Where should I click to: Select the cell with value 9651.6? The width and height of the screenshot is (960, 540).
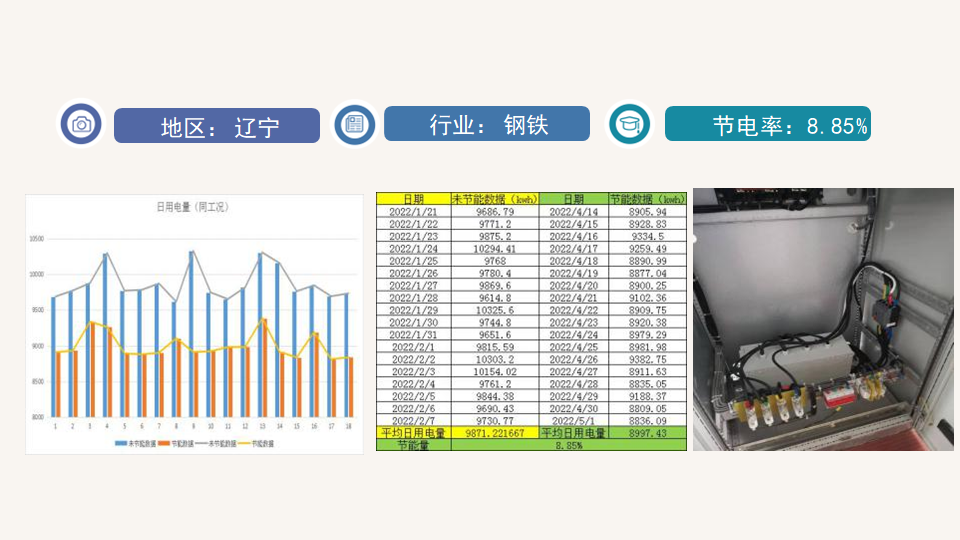(x=495, y=334)
